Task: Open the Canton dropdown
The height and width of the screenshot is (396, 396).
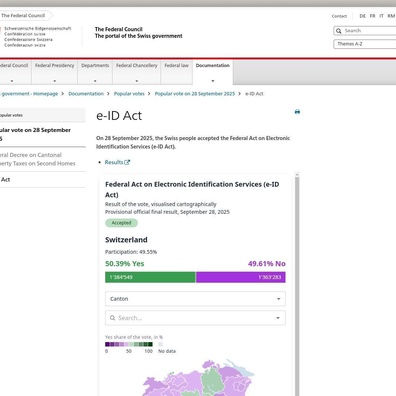Action: click(195, 299)
